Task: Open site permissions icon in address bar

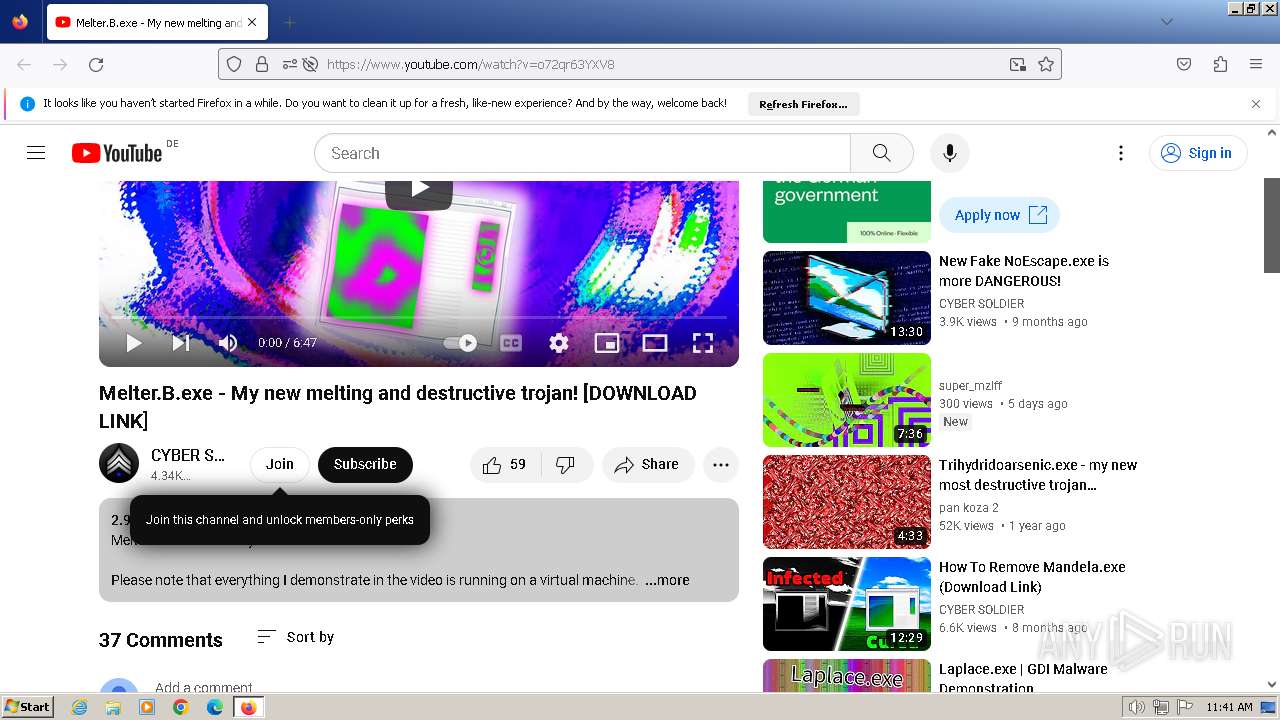Action: pyautogui.click(x=289, y=64)
